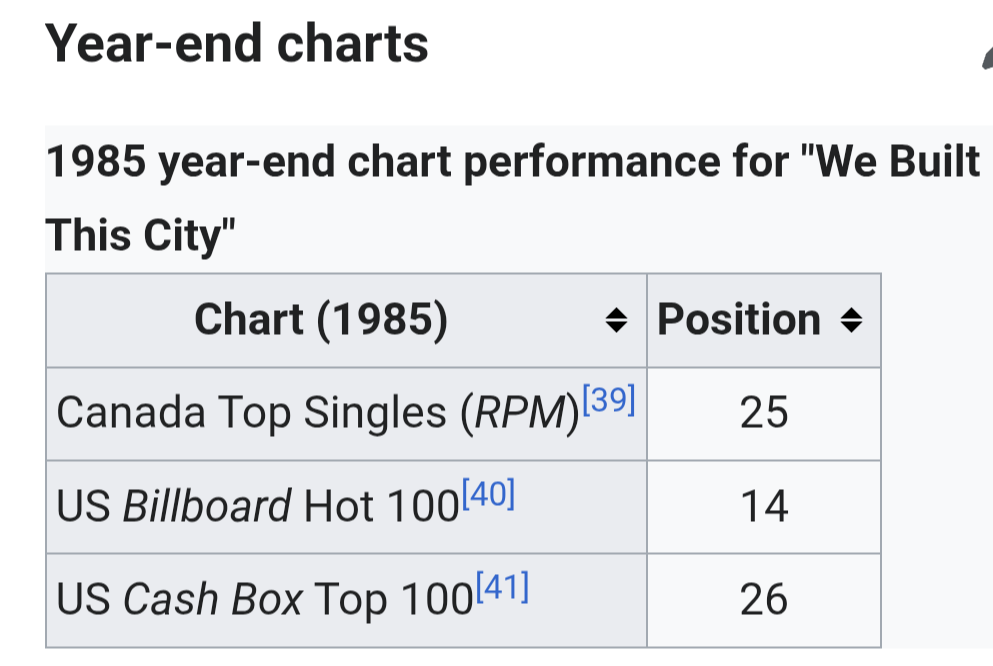
Task: Click the position value 14
Action: [x=764, y=506]
